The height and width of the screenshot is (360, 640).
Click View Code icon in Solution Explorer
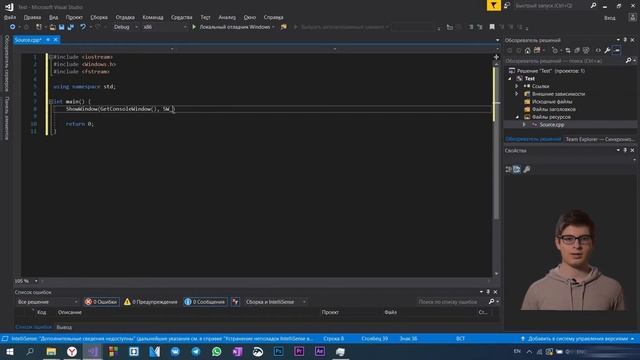pyautogui.click(x=598, y=51)
